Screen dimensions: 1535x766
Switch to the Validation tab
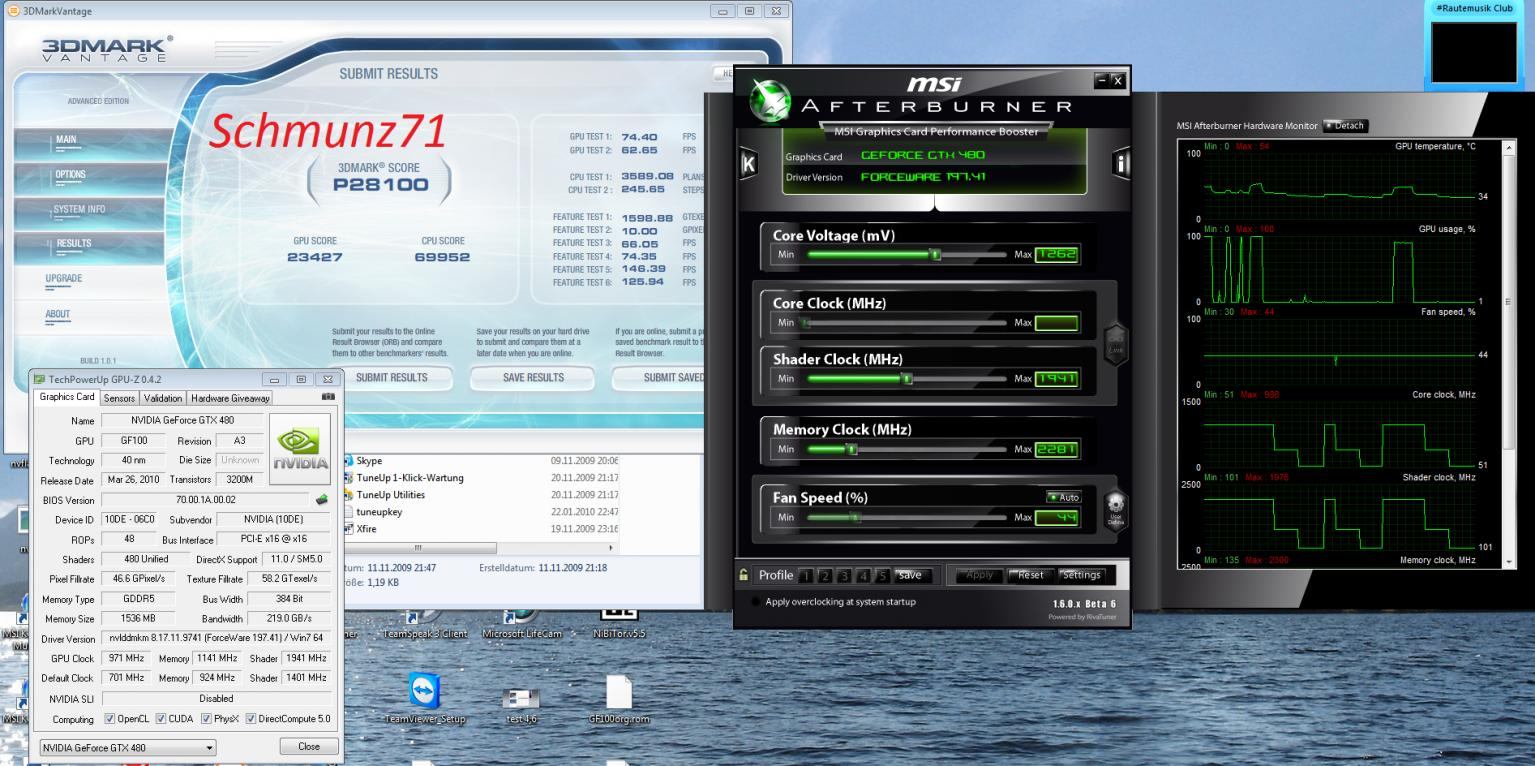163,397
